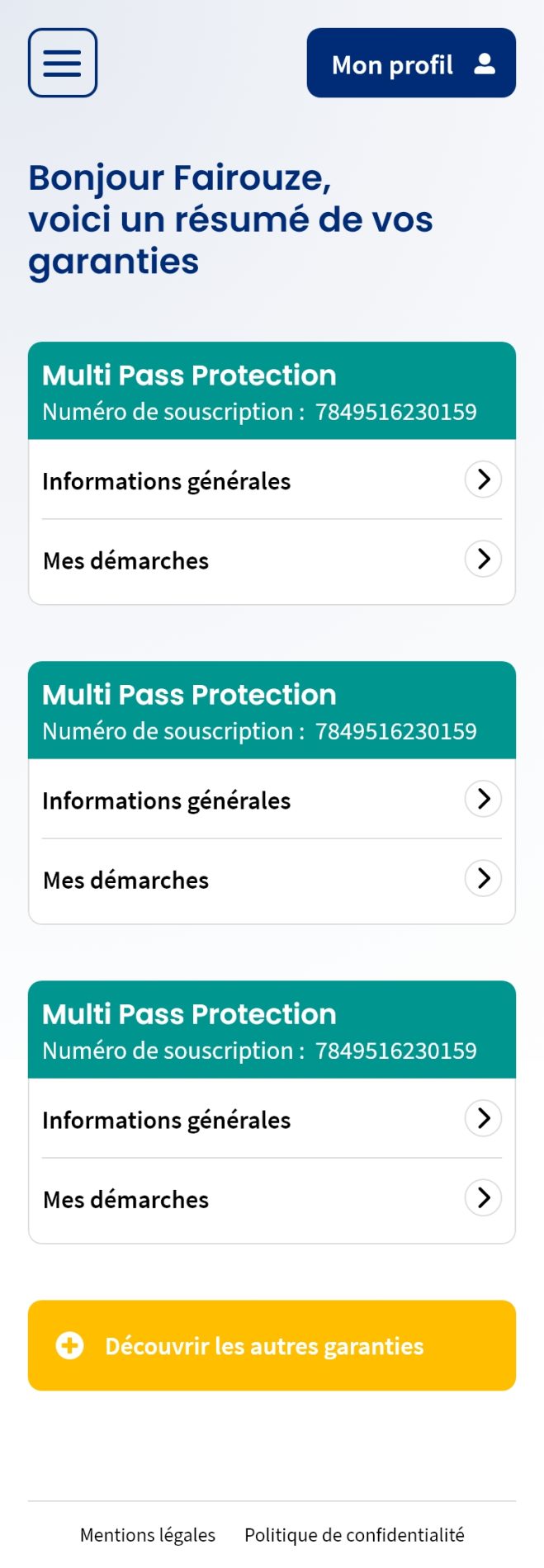Viewport: 544px width, 1568px height.
Task: Click the Mes démarches chevron in the first card
Action: (483, 559)
